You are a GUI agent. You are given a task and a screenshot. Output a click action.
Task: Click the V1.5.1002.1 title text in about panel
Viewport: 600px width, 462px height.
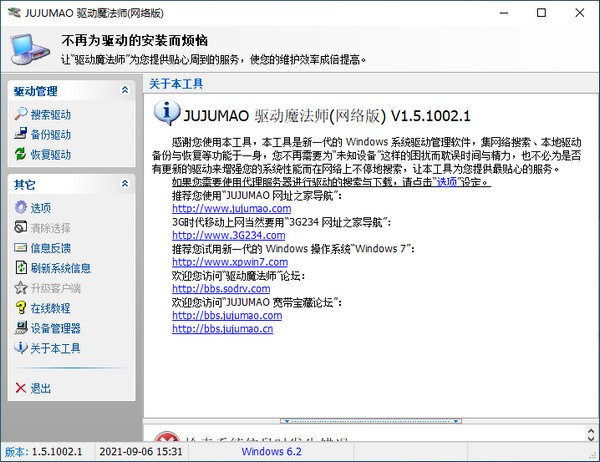coord(430,116)
